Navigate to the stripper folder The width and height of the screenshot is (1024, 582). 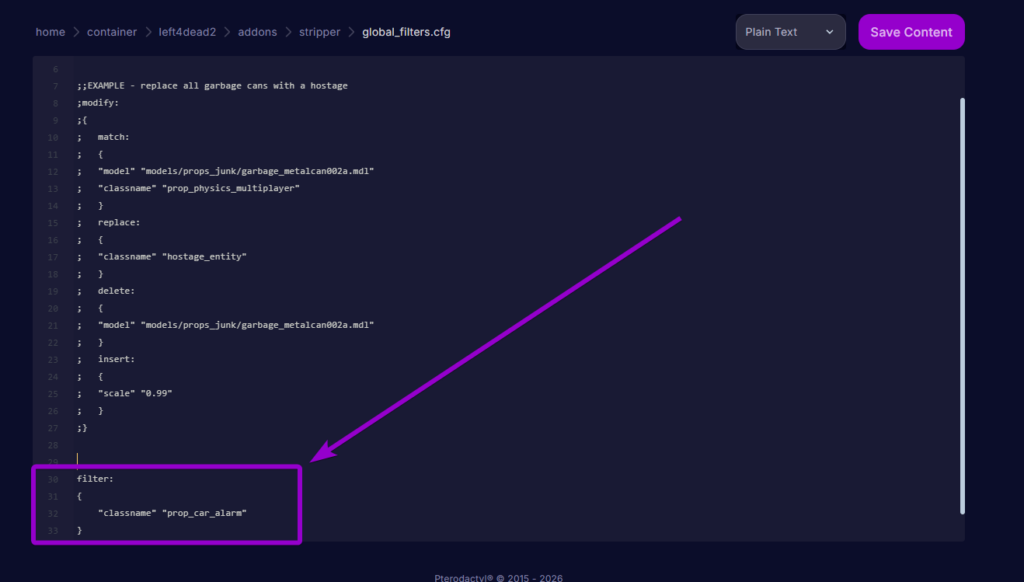pos(319,31)
